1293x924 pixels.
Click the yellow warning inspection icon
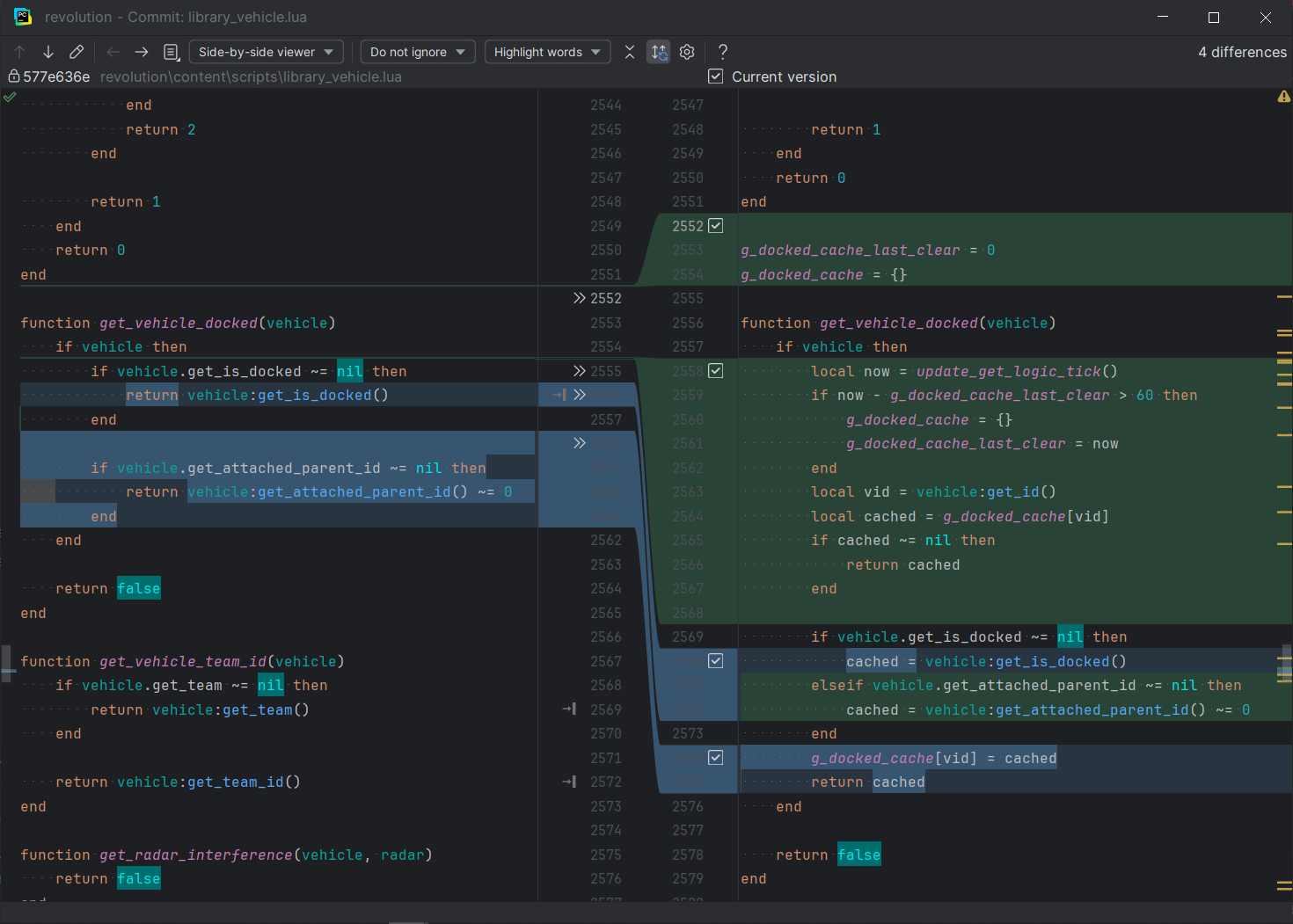[x=1283, y=97]
